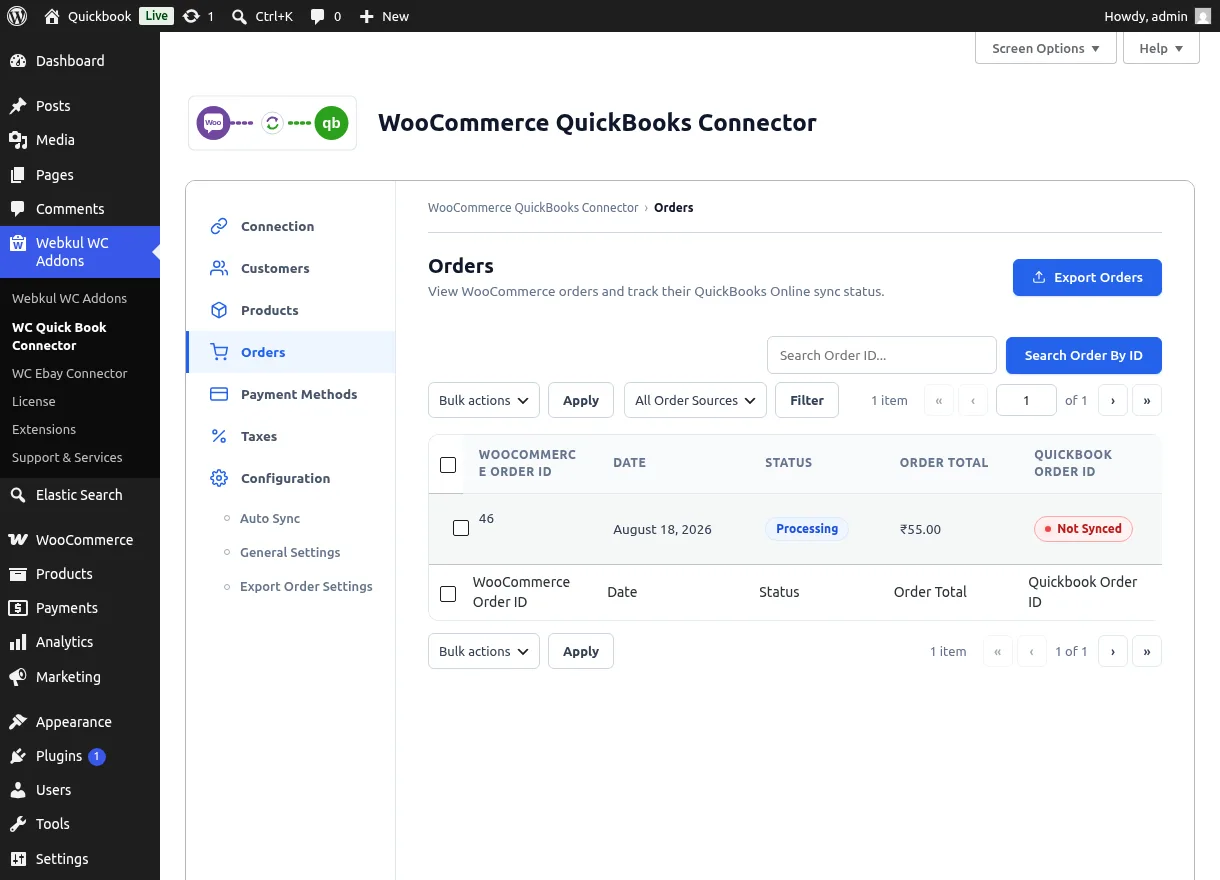Viewport: 1220px width, 880px height.
Task: Click the Export Orders button
Action: point(1087,277)
